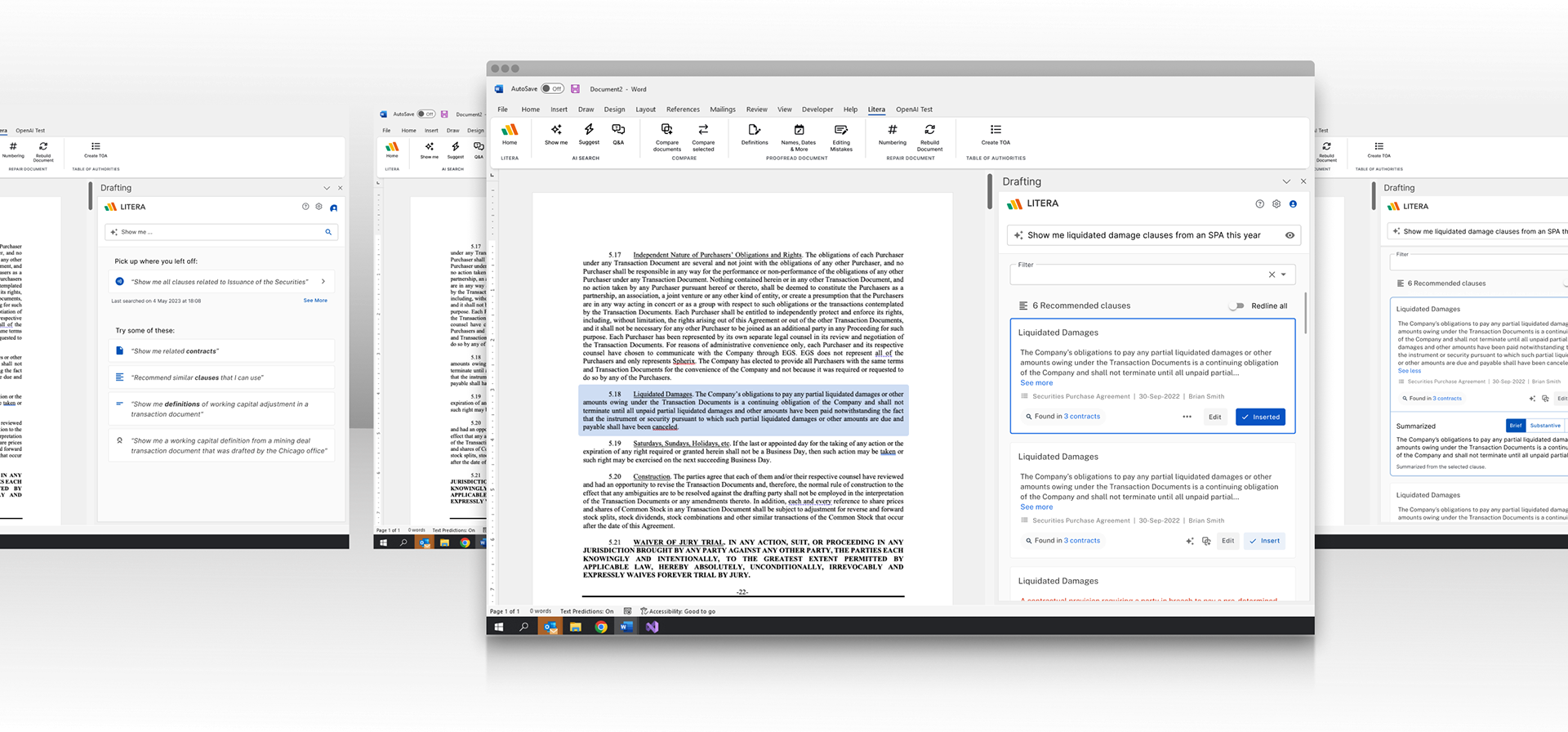Open the 'Issuance of the Securities' recent search arrow
Viewport: 1568px width, 732px height.
click(323, 282)
